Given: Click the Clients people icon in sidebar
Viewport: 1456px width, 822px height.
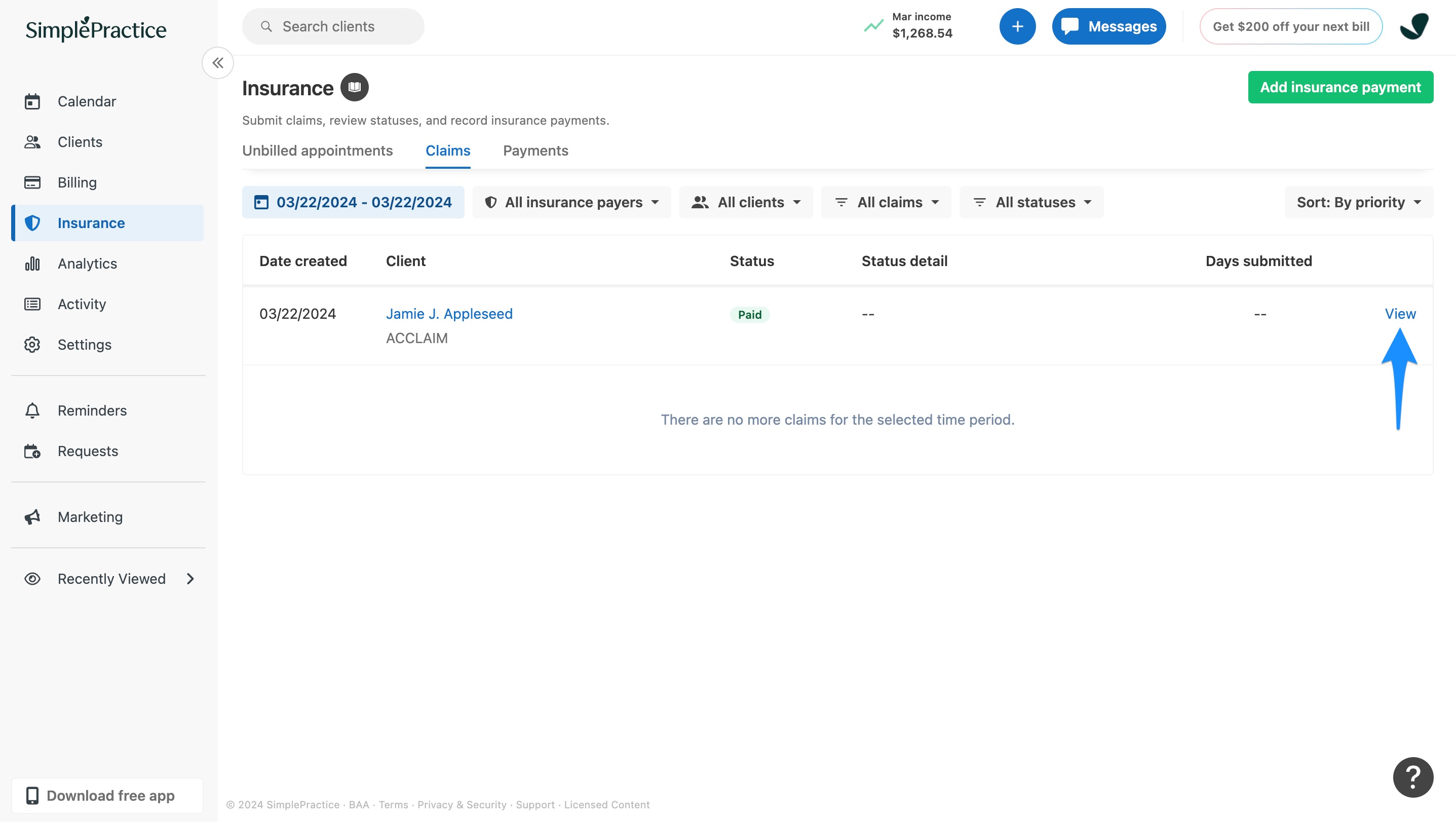Looking at the screenshot, I should pos(32,142).
